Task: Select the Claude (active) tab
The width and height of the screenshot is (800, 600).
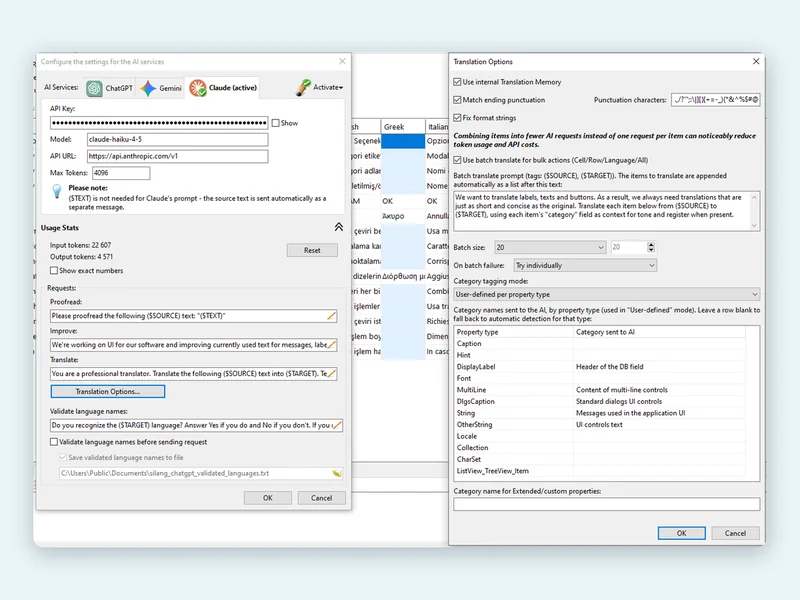Action: 222,87
